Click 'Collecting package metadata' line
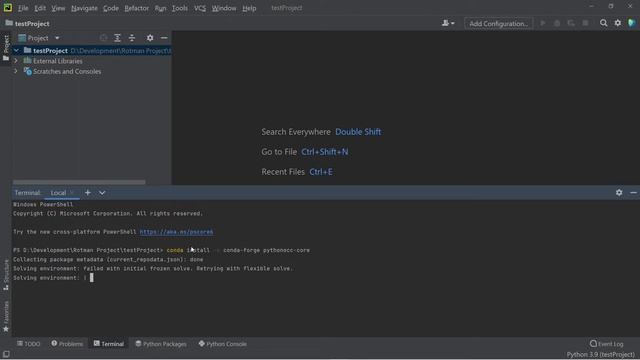The height and width of the screenshot is (360, 640). (108, 260)
